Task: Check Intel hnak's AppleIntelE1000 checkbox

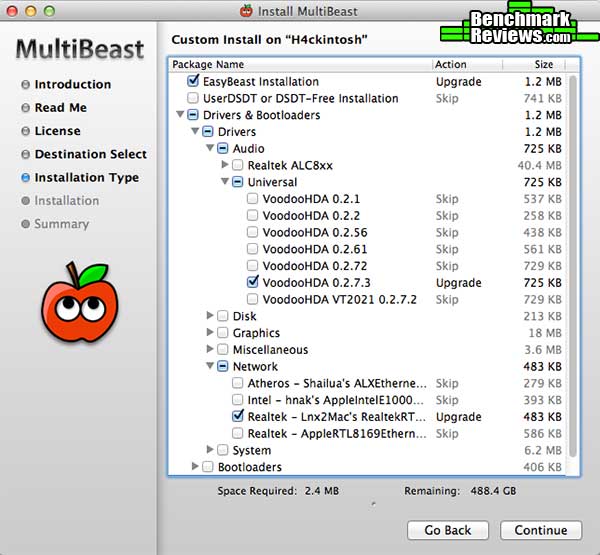Action: point(238,400)
